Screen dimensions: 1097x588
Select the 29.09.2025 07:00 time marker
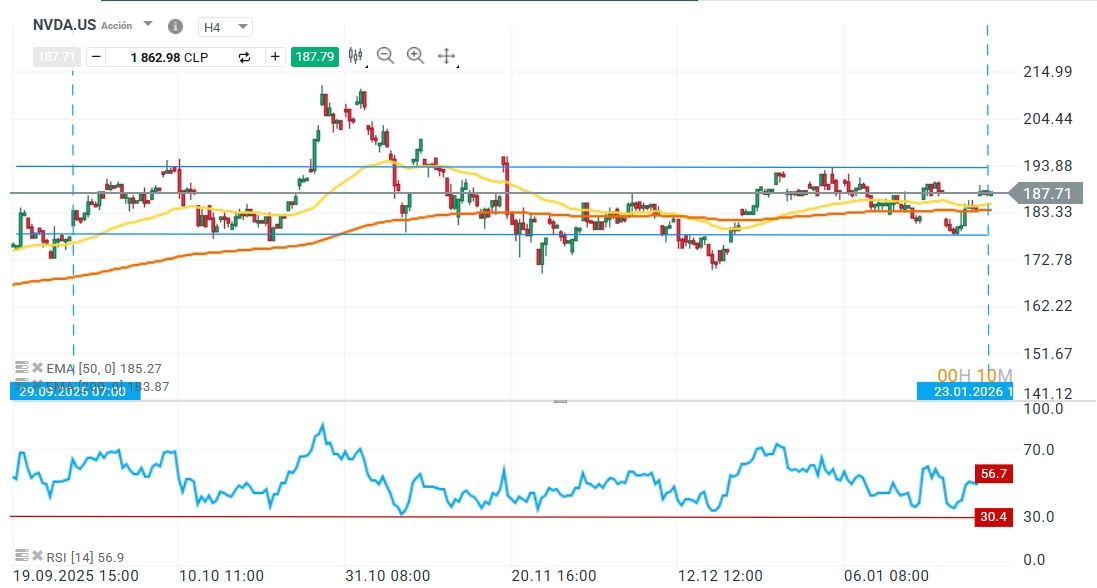[75, 391]
